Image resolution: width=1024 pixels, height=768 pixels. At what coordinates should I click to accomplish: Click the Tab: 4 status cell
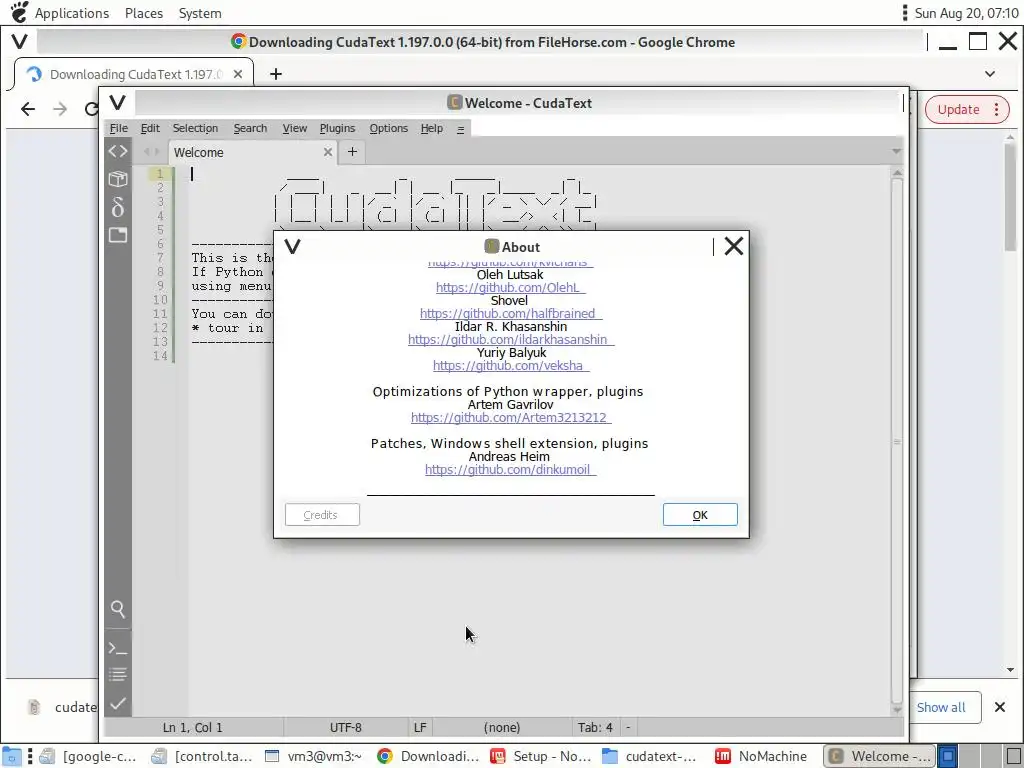coord(595,727)
